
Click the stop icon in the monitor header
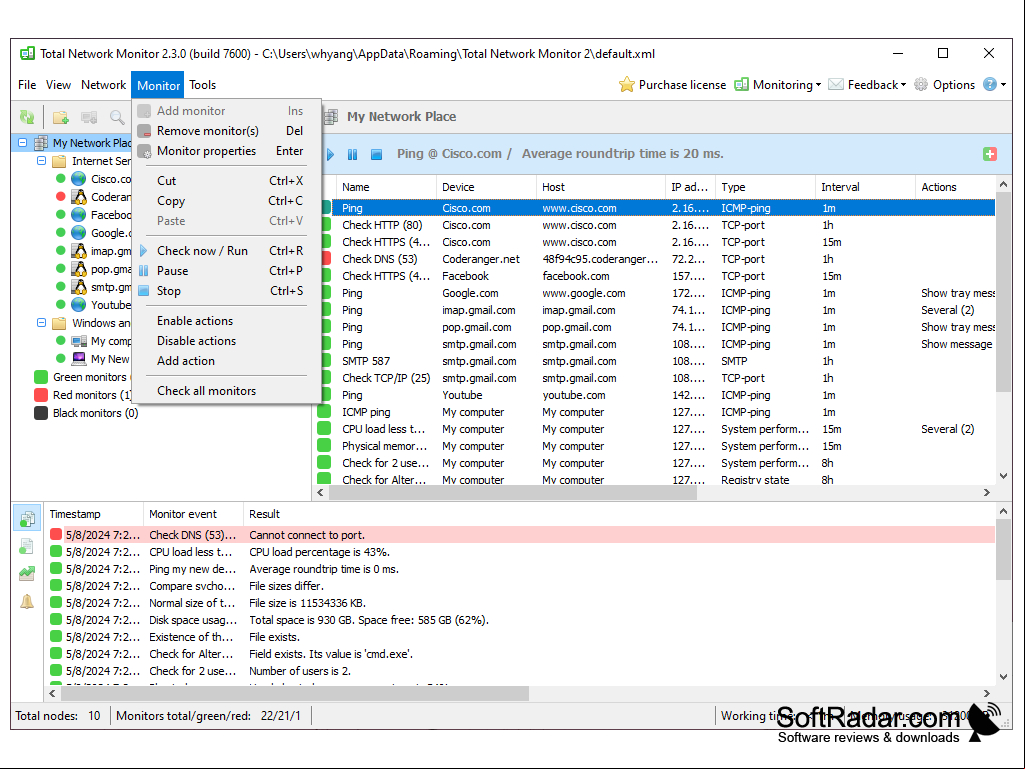377,154
